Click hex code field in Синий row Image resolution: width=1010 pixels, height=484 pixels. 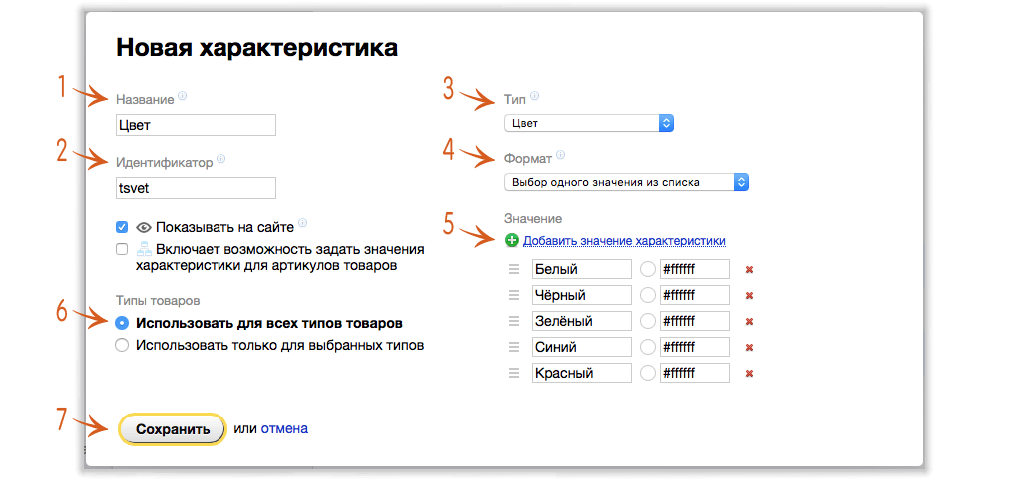[x=695, y=347]
